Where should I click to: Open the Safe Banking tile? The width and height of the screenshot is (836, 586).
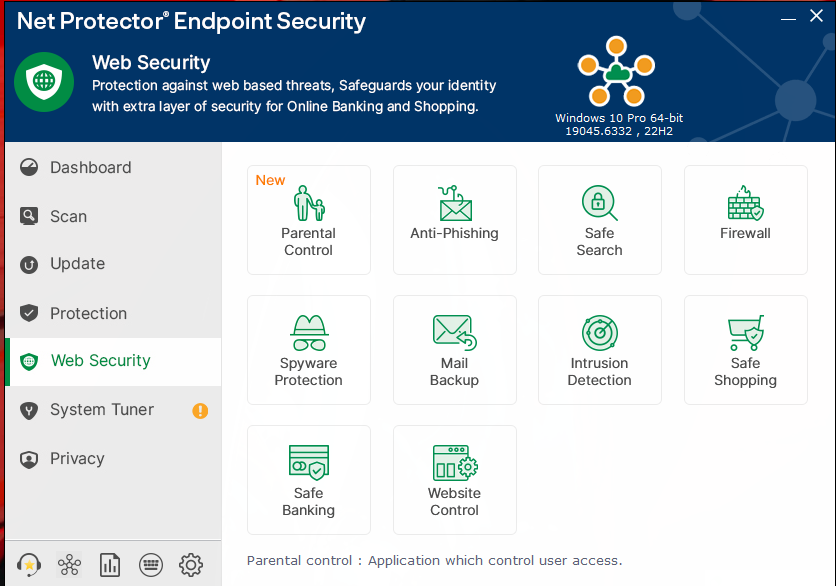click(308, 479)
